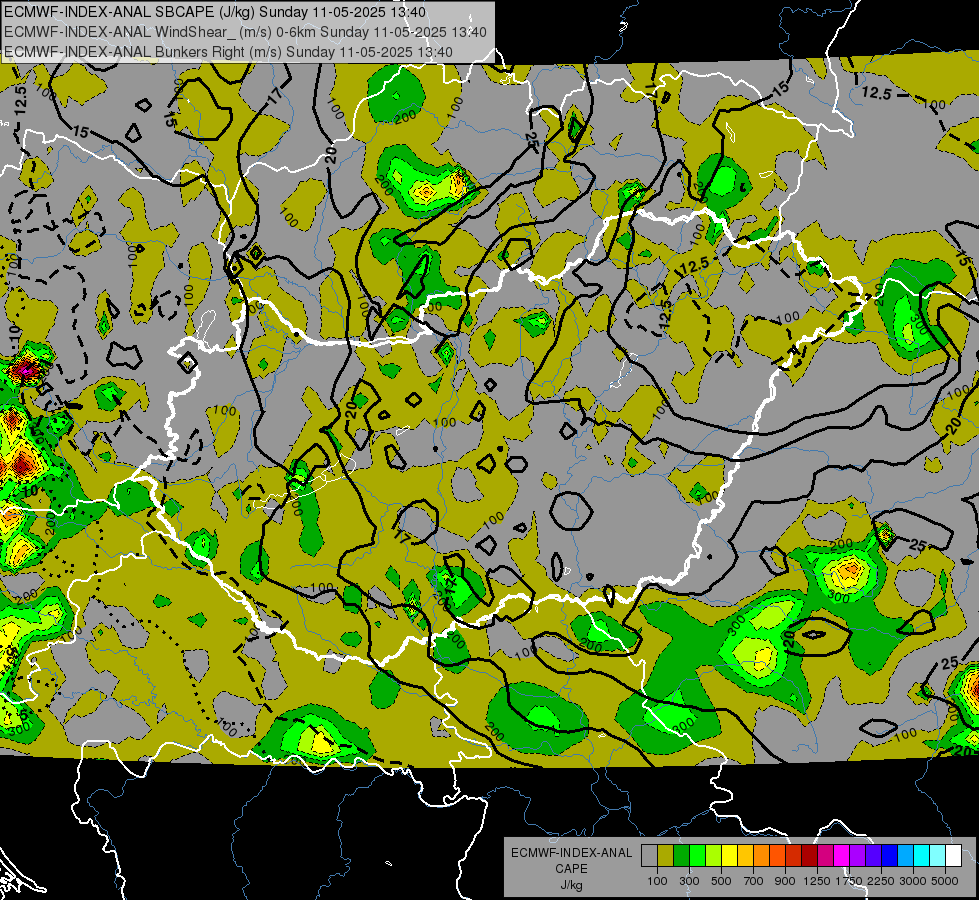
Task: Click the gray below-100 legend swatch
Action: (x=649, y=856)
